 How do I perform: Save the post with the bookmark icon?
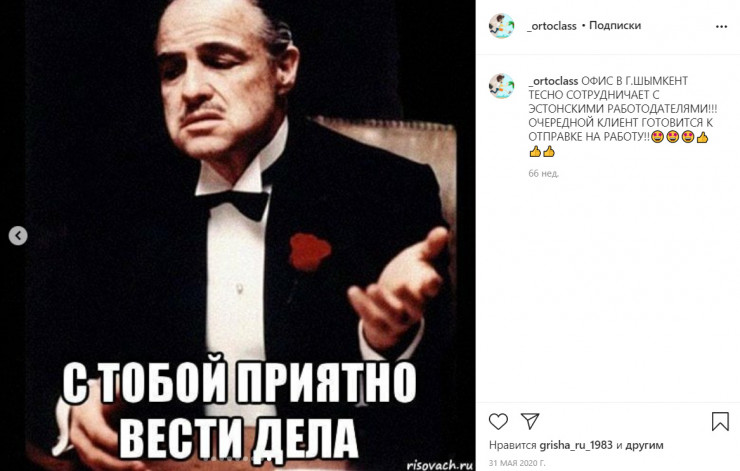[x=720, y=421]
